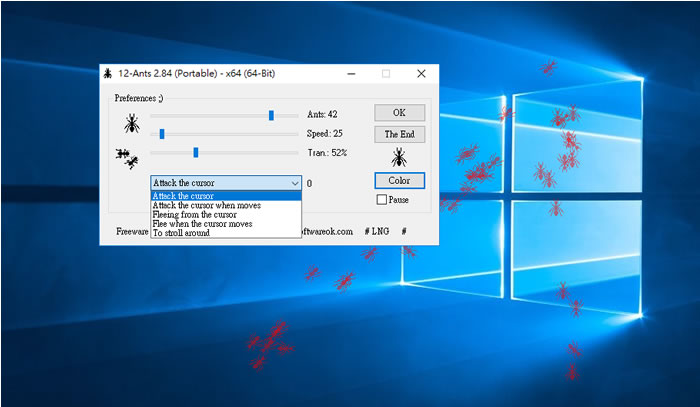Close the 12-Ants window
The width and height of the screenshot is (700, 407).
[421, 74]
